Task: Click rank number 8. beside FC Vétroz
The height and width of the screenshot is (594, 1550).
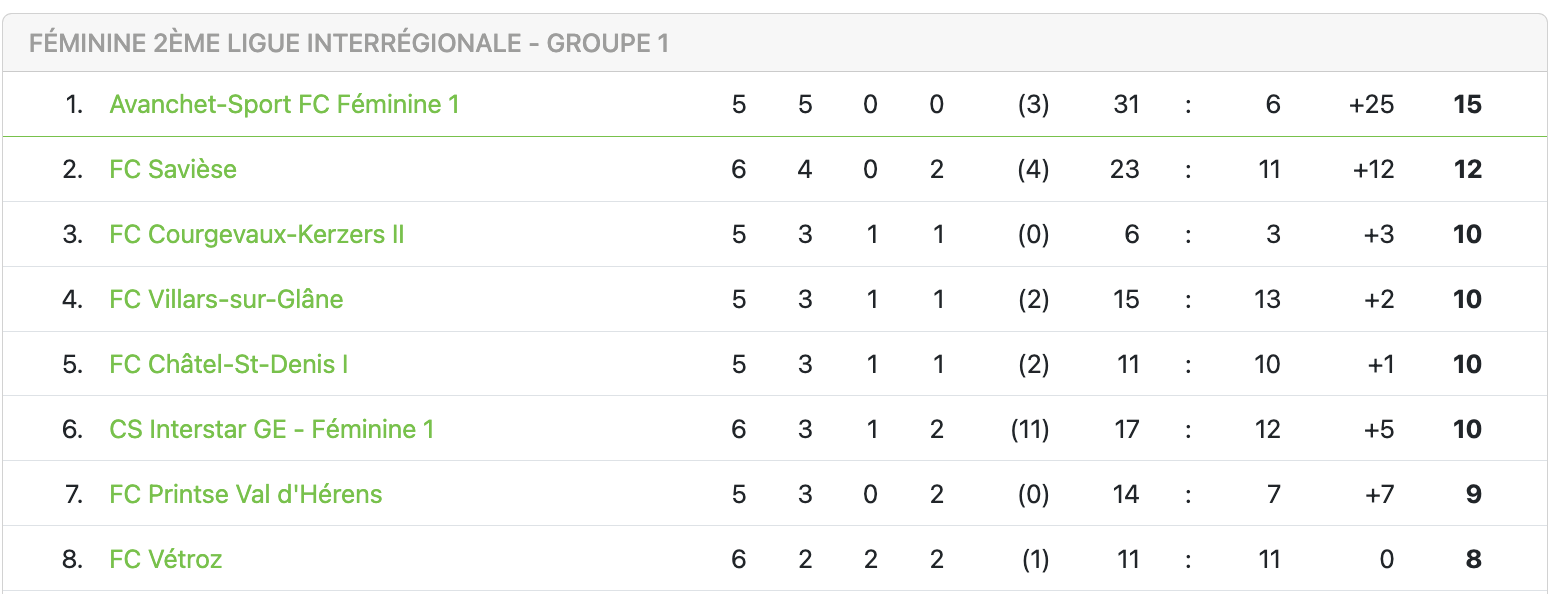Action: click(x=72, y=559)
